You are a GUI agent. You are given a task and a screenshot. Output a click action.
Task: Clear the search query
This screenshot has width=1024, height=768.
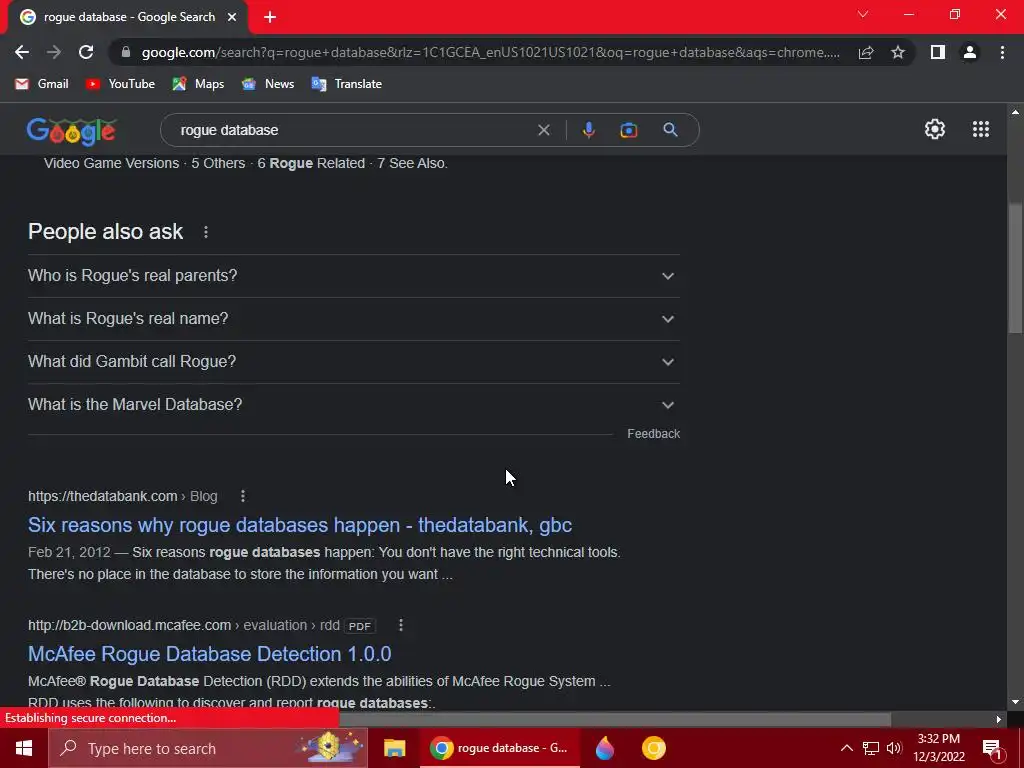click(x=543, y=130)
